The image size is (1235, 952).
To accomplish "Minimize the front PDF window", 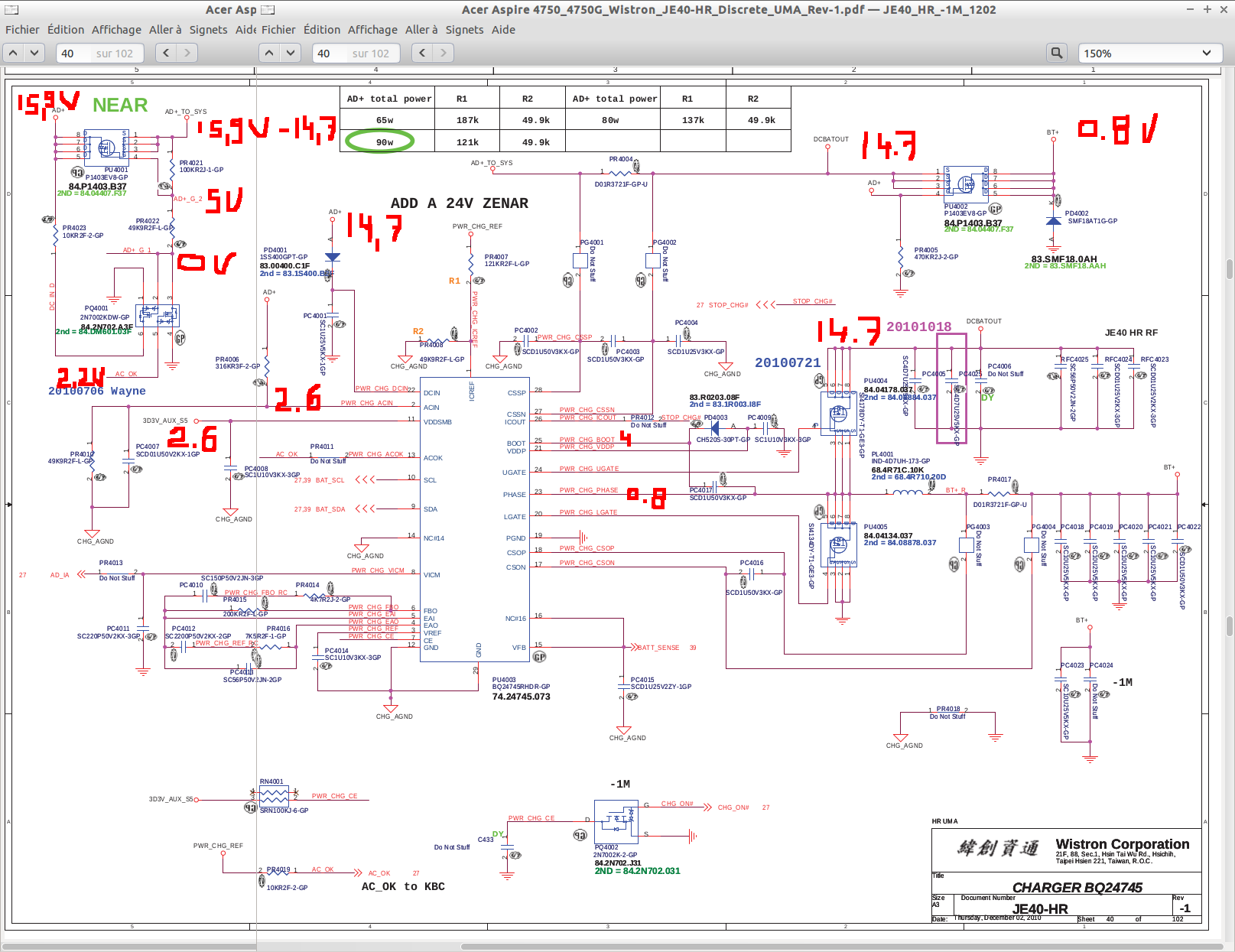I will 1190,9.
